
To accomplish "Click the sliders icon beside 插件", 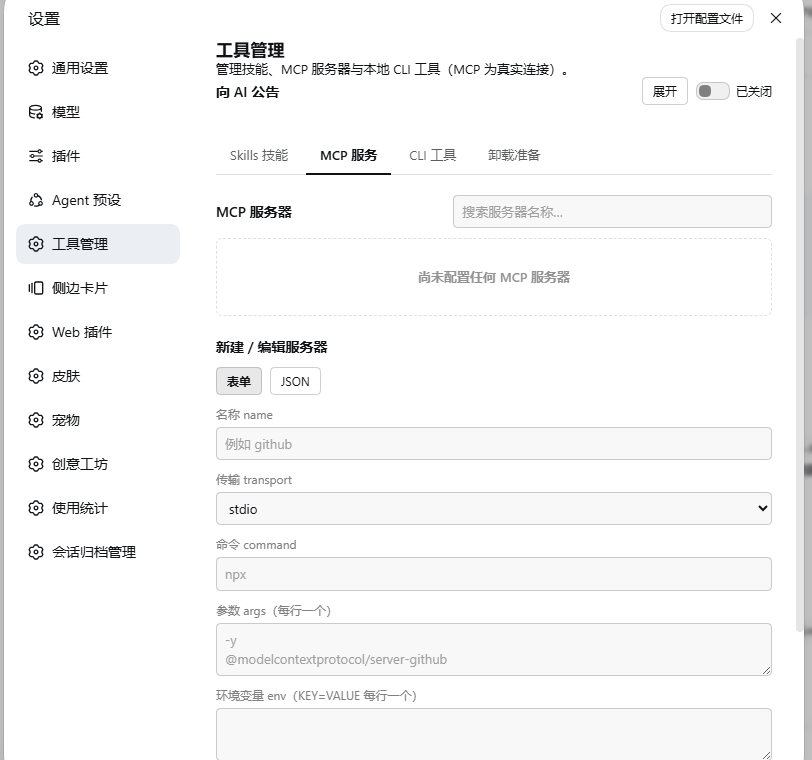I will (36, 156).
